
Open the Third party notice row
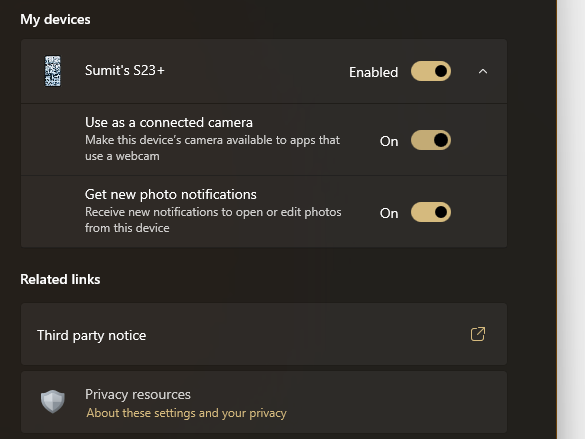click(264, 334)
